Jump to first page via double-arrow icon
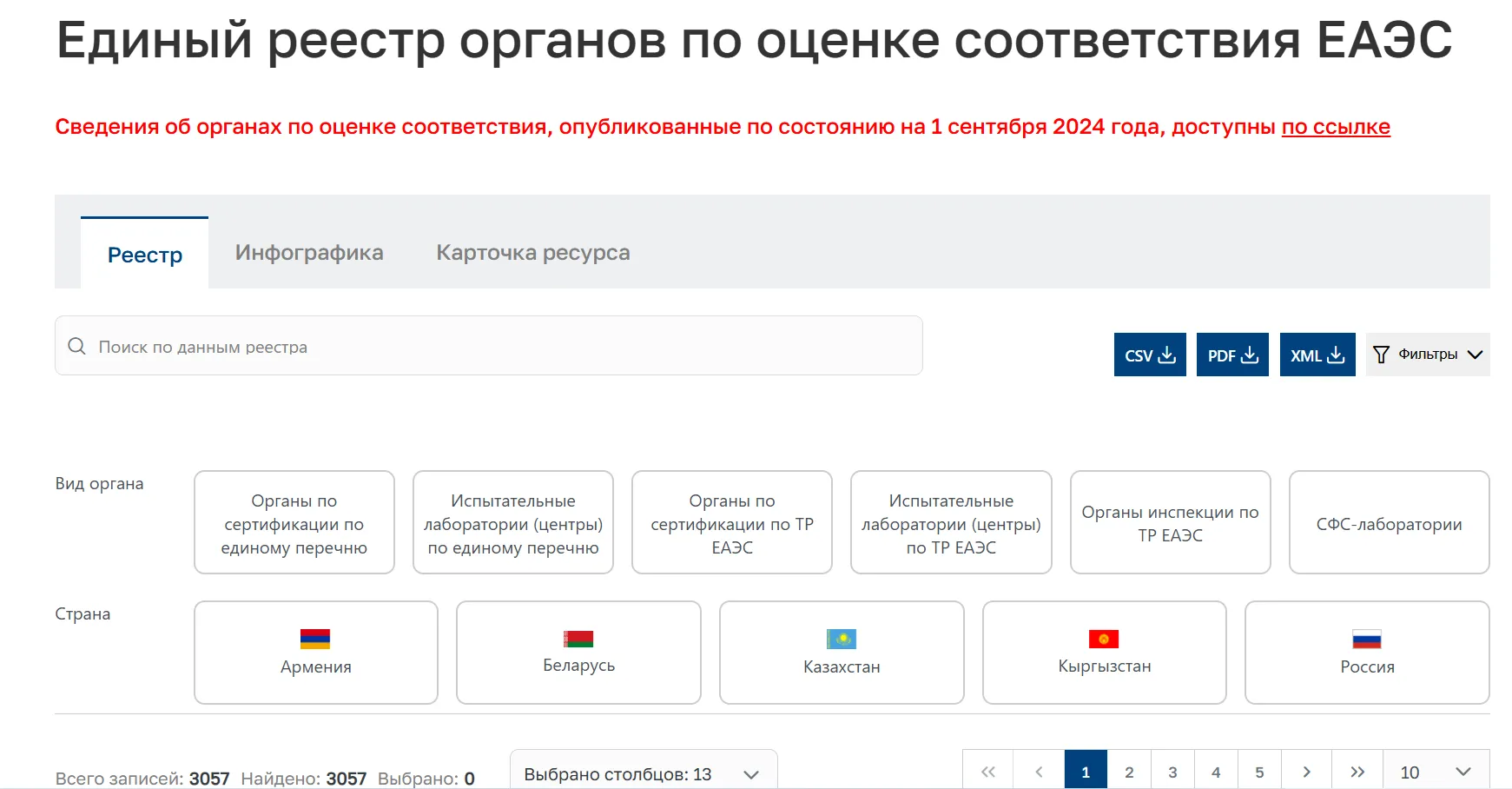This screenshot has height=789, width=1512. (987, 770)
